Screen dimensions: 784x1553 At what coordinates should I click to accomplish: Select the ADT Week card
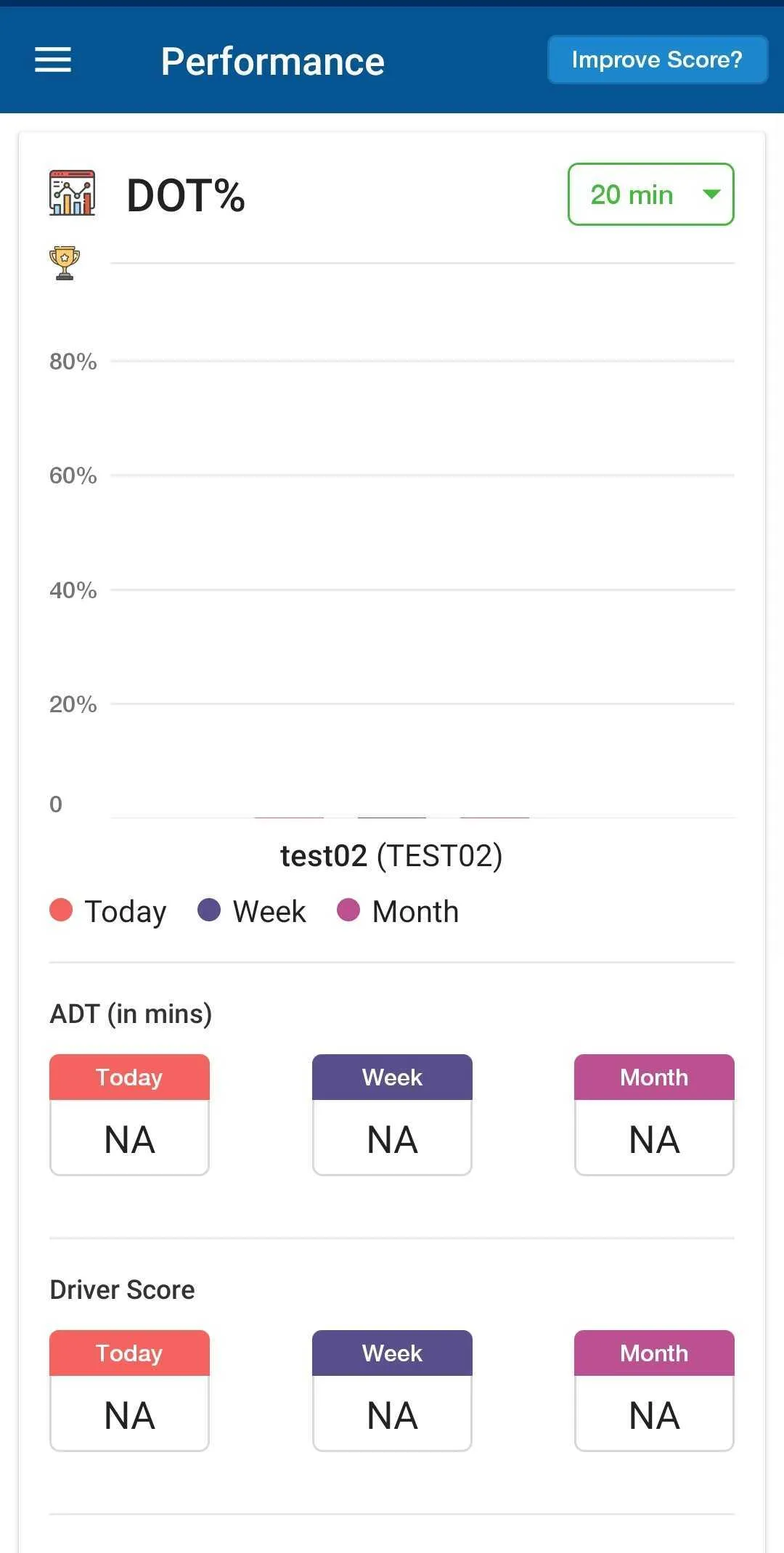pos(392,1114)
